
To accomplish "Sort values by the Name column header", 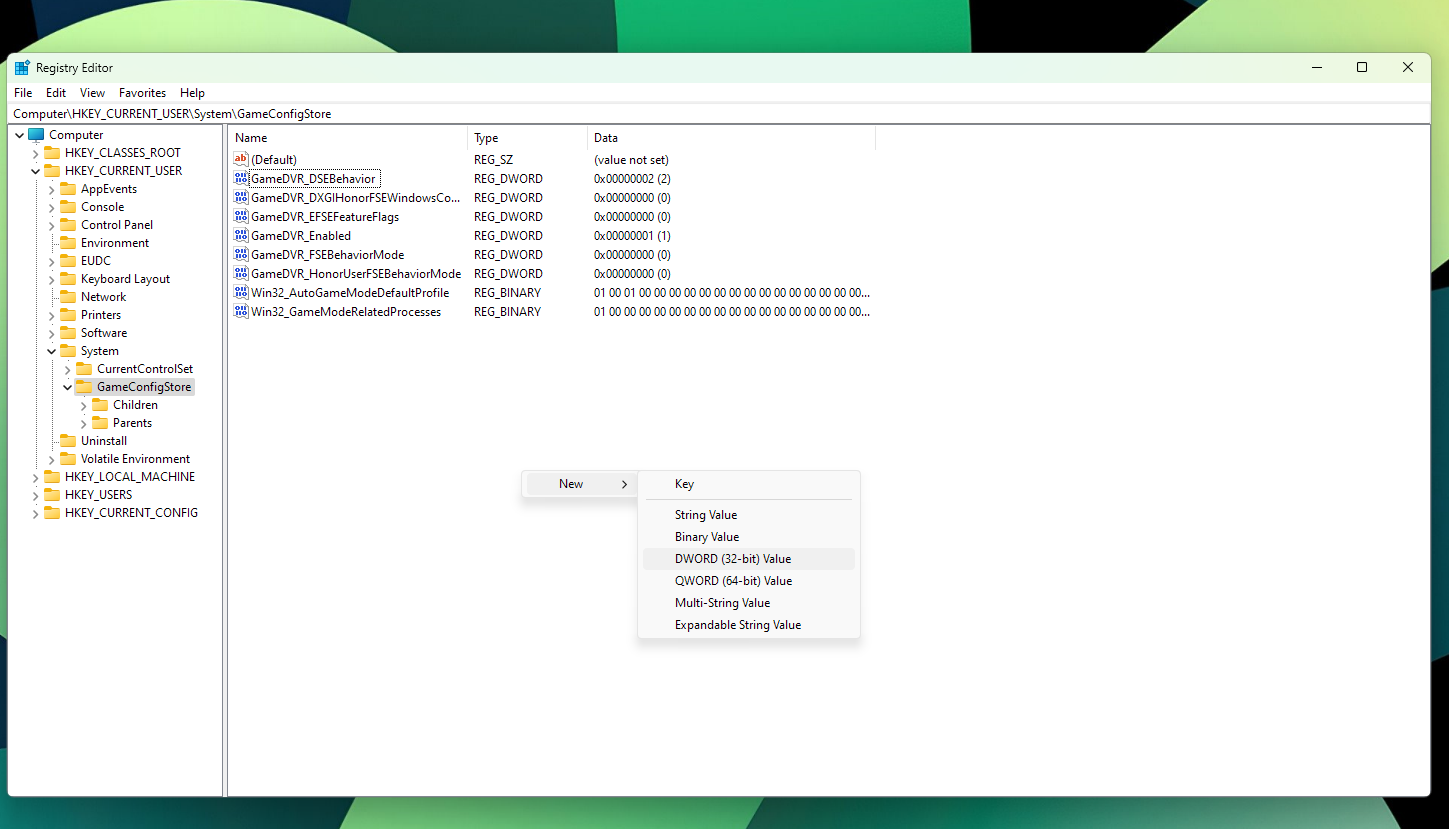I will point(348,138).
